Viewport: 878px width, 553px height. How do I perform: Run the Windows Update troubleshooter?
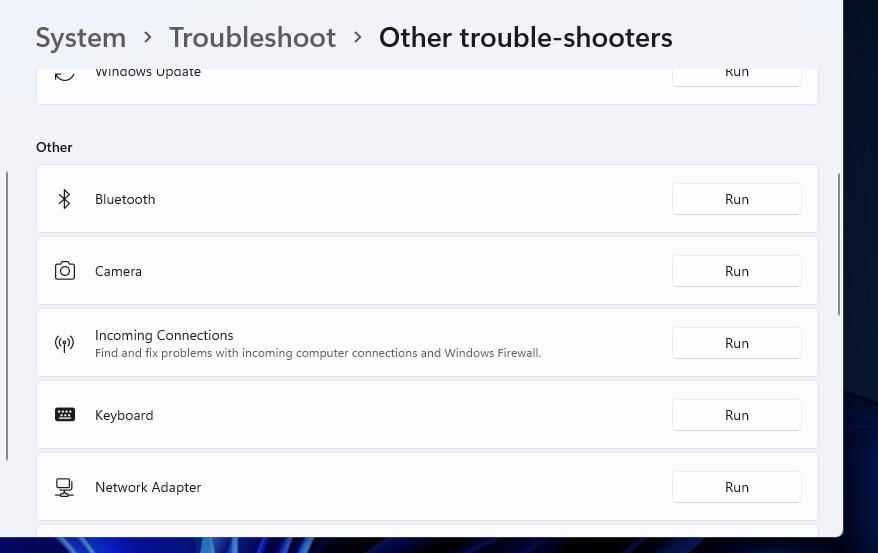(736, 73)
